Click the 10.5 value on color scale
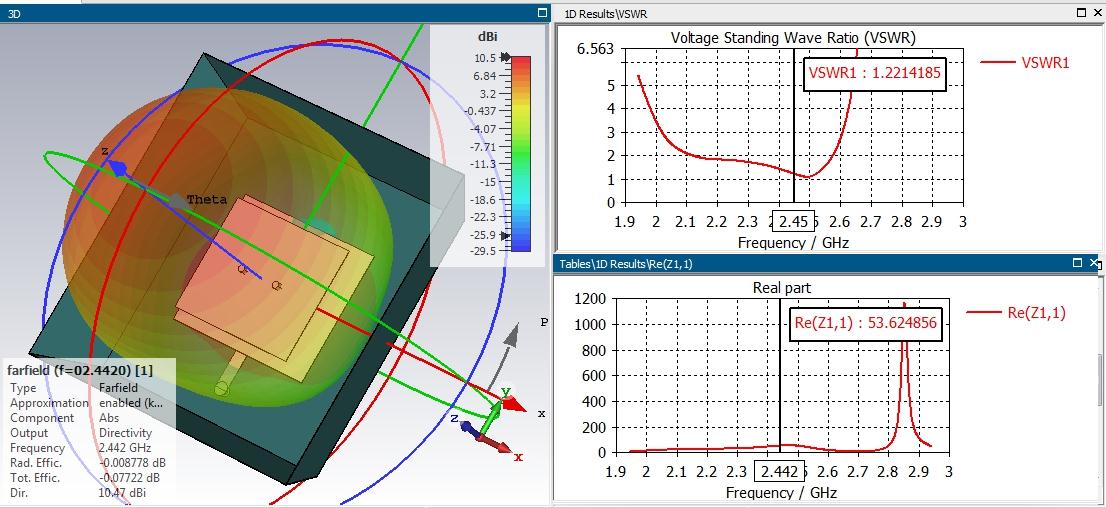 click(486, 57)
